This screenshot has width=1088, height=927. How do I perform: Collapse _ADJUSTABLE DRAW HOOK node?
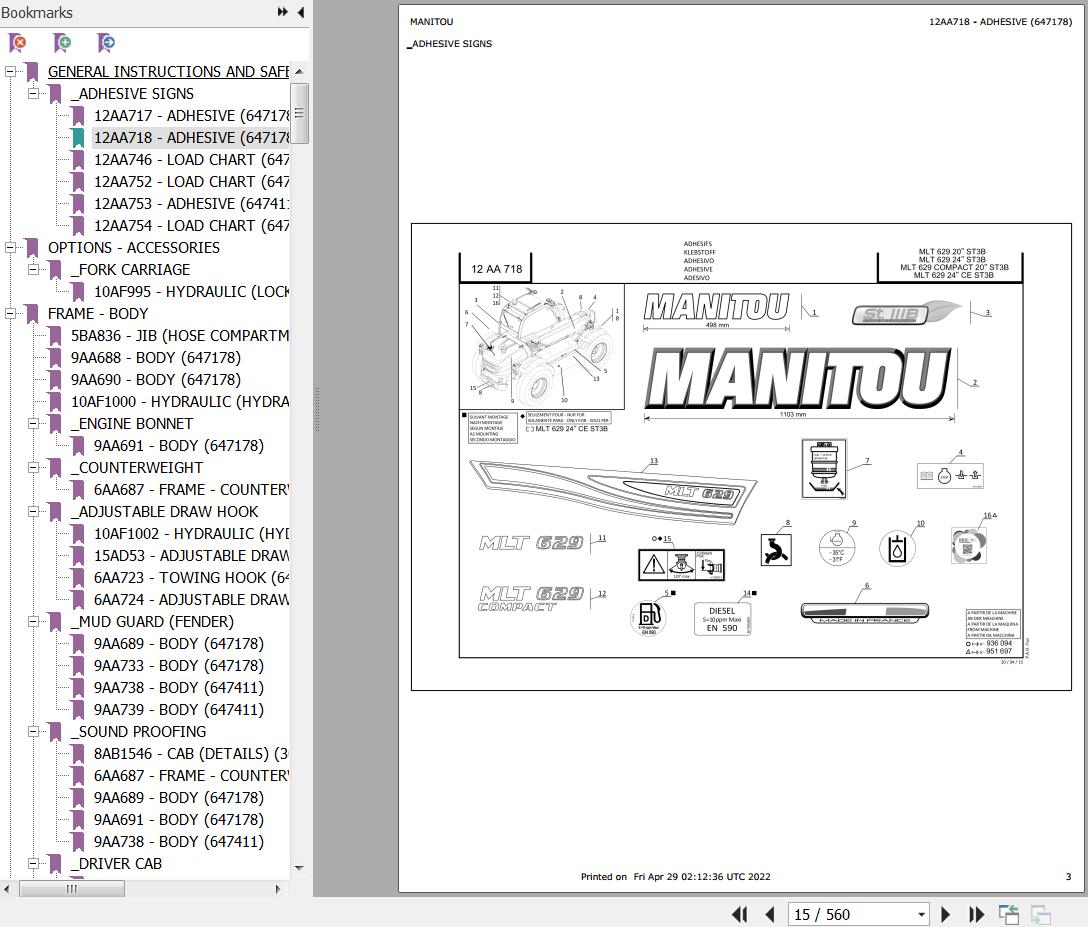point(33,511)
